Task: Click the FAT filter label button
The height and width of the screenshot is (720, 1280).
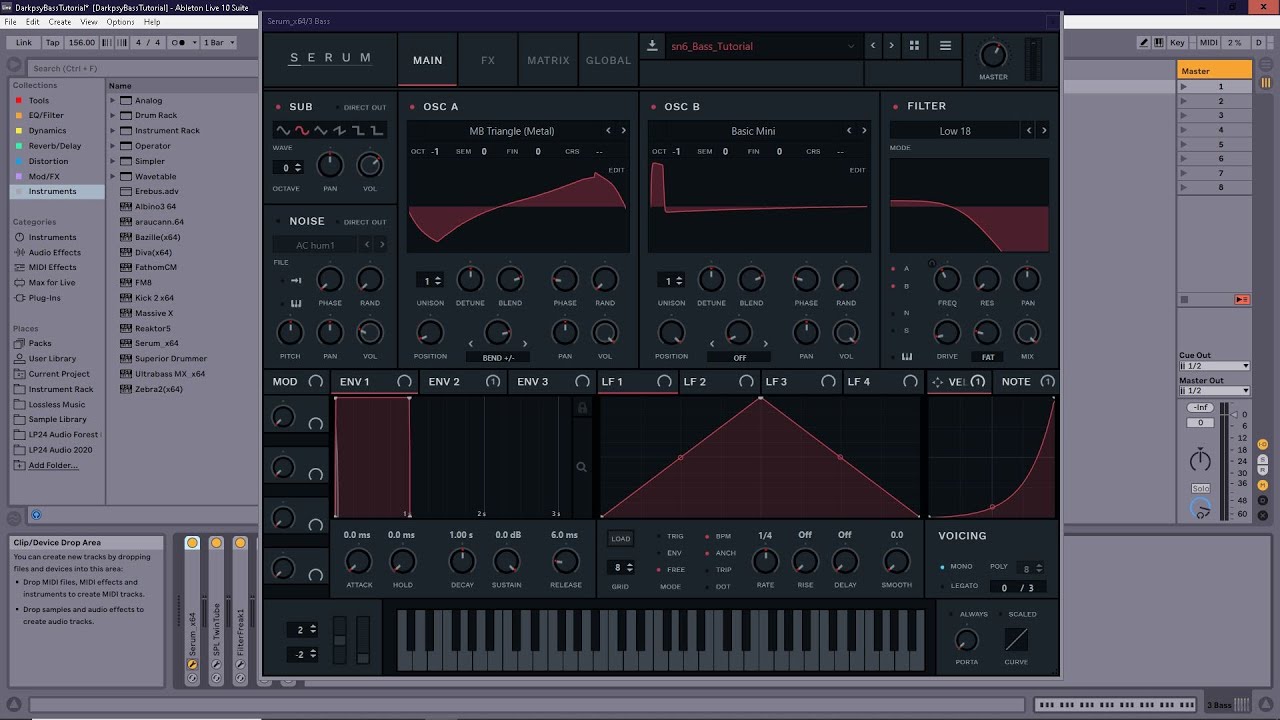Action: point(988,356)
